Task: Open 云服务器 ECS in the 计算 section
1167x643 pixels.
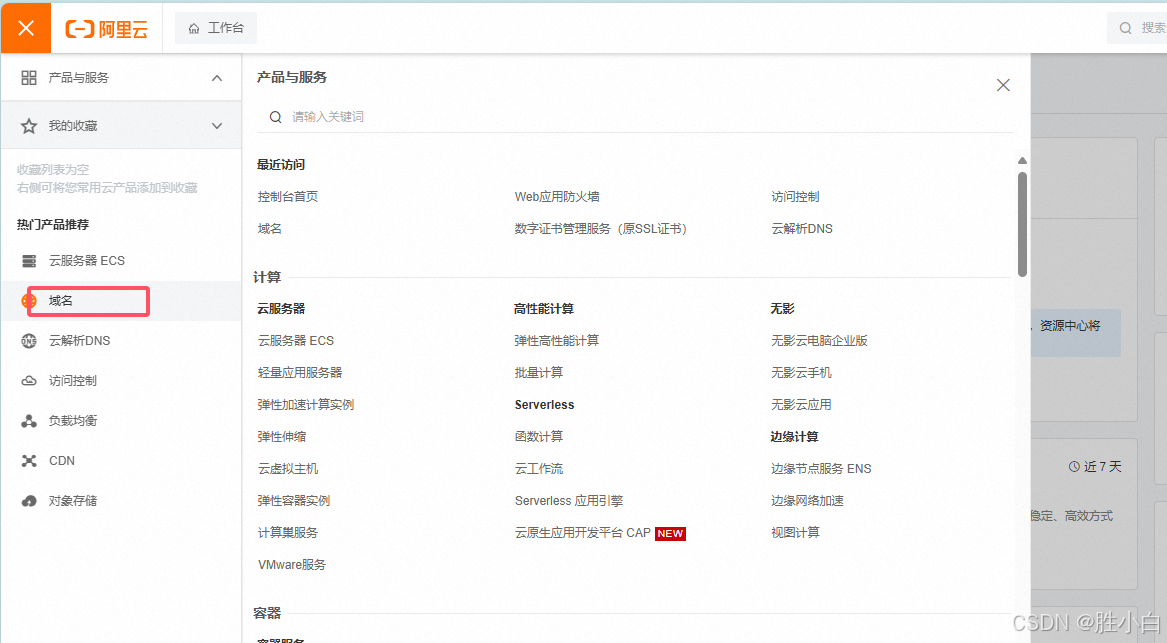Action: pyautogui.click(x=295, y=341)
